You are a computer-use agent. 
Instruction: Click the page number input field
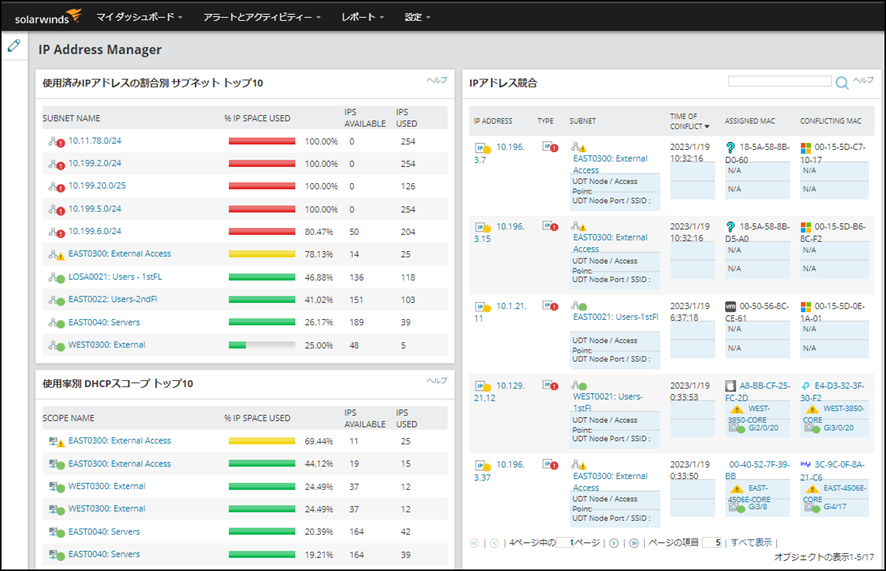566,543
